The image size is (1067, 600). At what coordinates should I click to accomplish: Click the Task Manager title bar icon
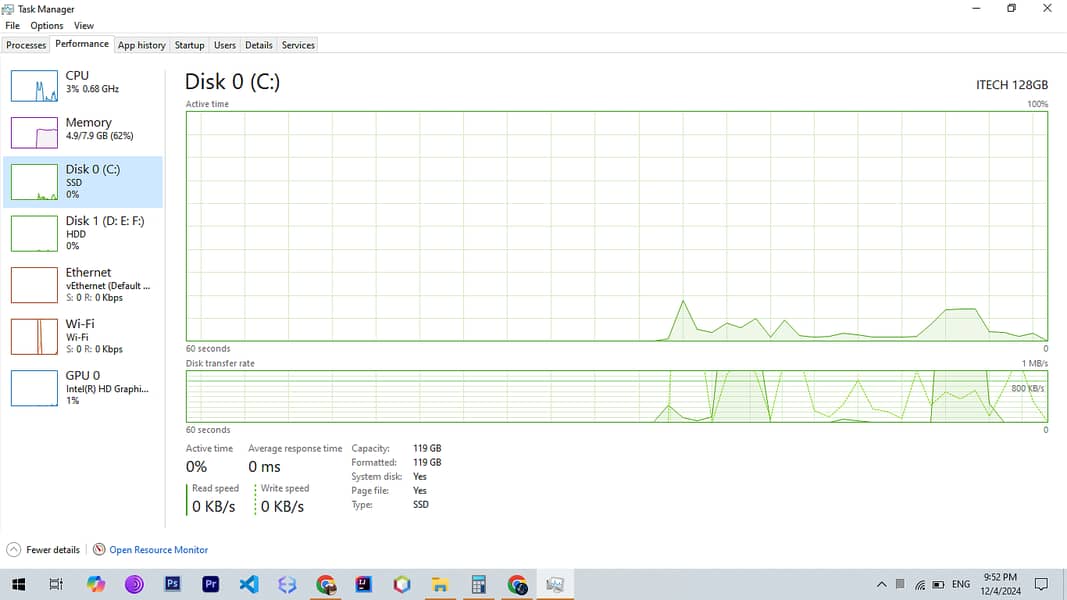pos(8,9)
